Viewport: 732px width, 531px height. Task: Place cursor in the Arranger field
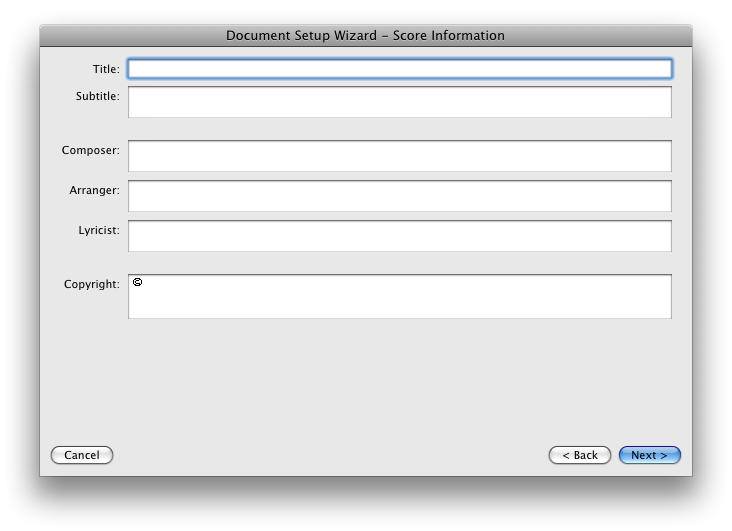(400, 196)
